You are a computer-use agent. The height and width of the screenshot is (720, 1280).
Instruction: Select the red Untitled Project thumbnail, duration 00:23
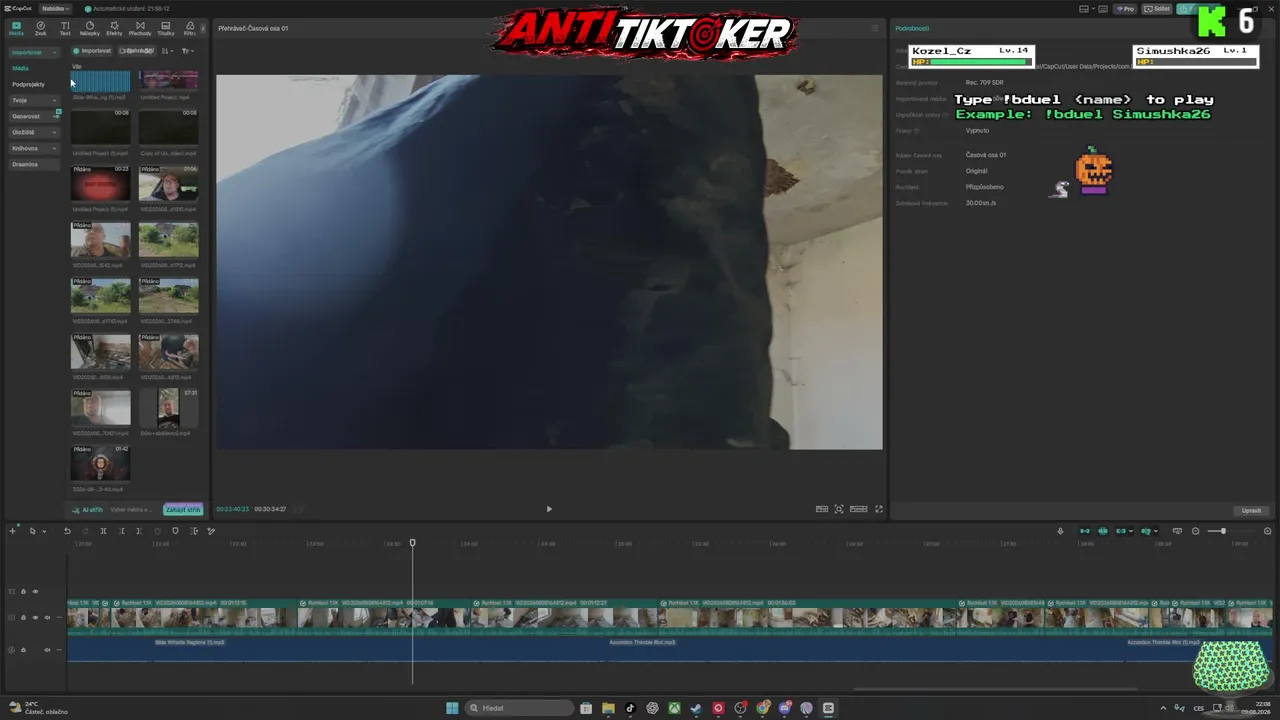[x=100, y=184]
